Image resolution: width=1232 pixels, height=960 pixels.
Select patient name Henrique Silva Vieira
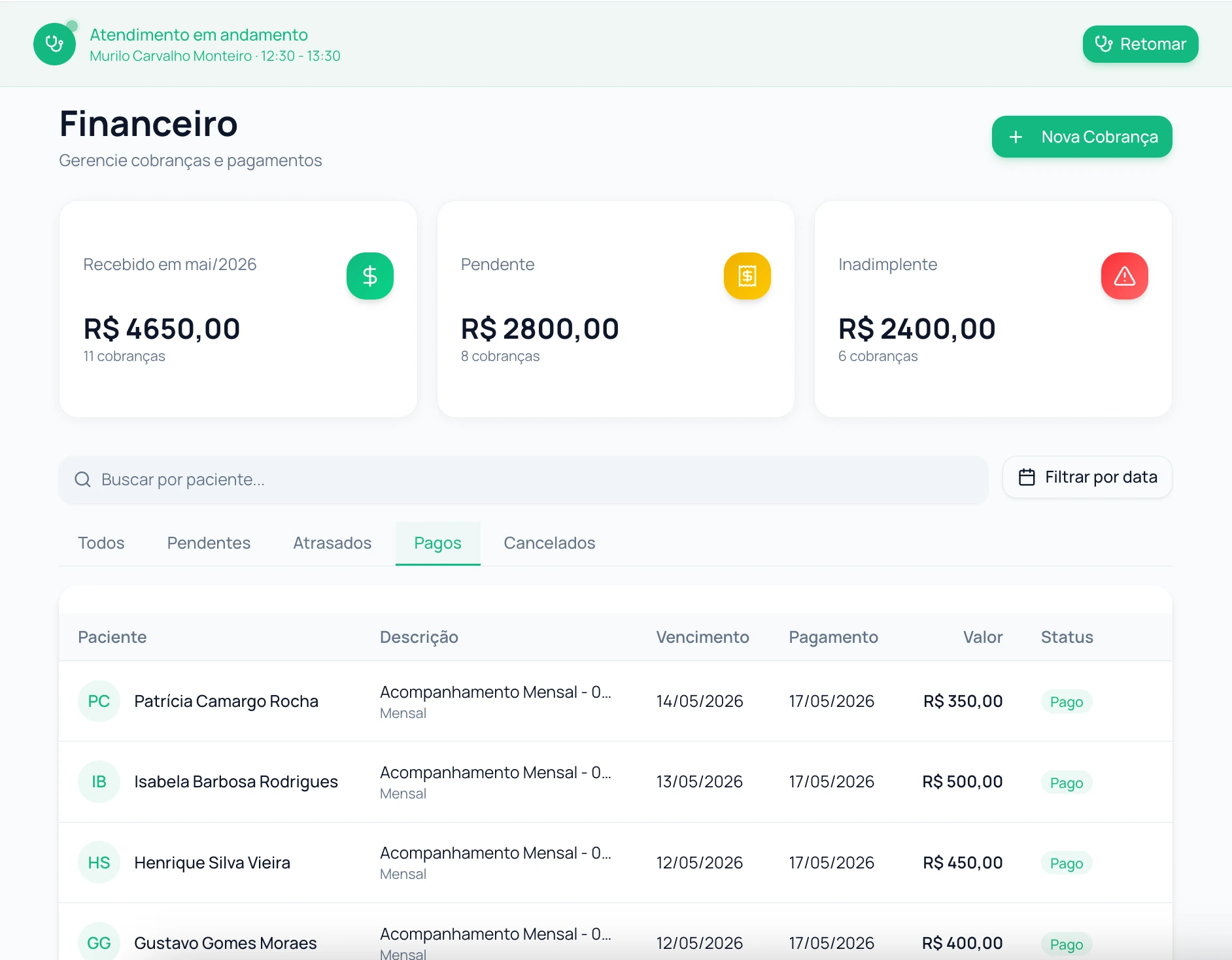pos(212,863)
